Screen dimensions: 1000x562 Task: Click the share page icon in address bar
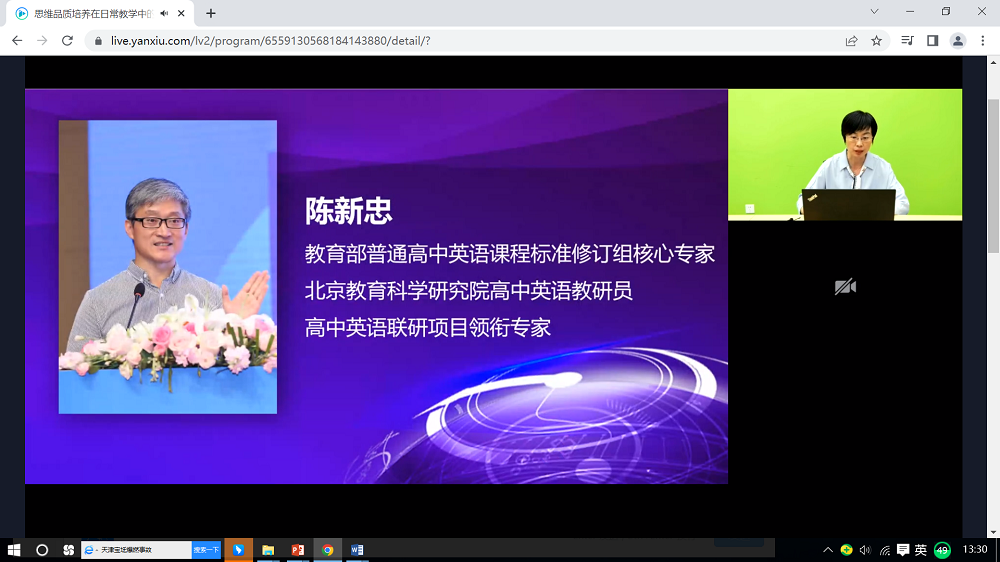tap(851, 41)
